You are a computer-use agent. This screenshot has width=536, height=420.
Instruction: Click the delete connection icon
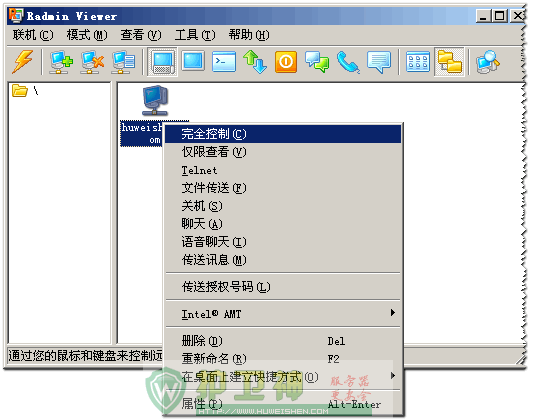pos(92,62)
